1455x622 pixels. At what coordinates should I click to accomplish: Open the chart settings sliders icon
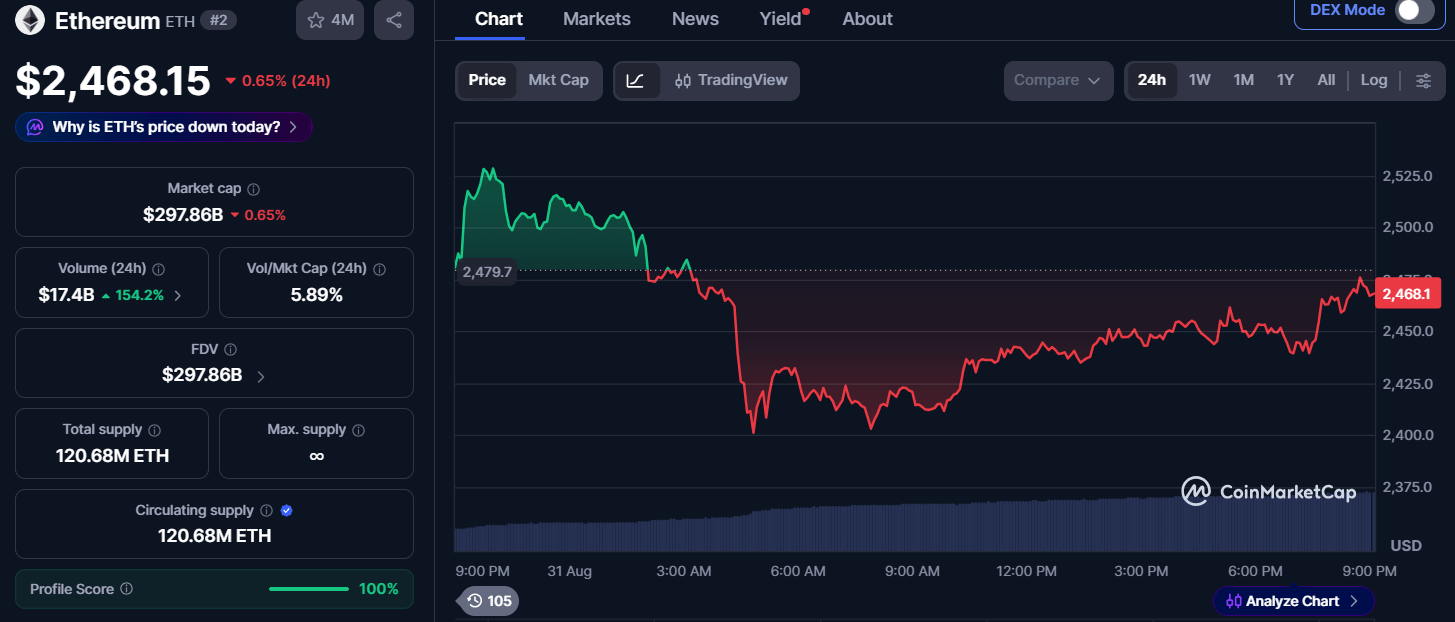tap(1424, 80)
